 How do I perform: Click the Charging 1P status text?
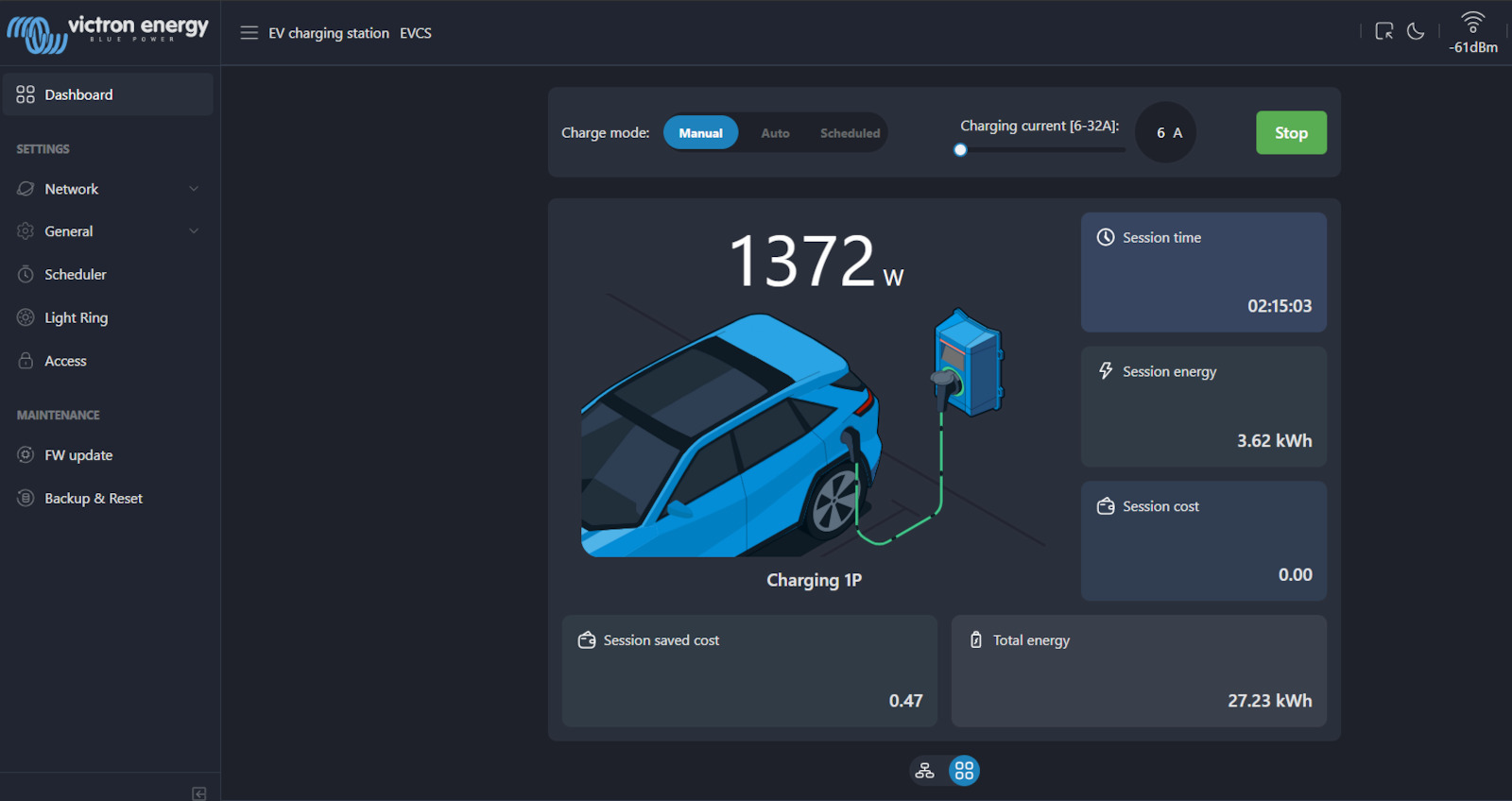tap(815, 580)
